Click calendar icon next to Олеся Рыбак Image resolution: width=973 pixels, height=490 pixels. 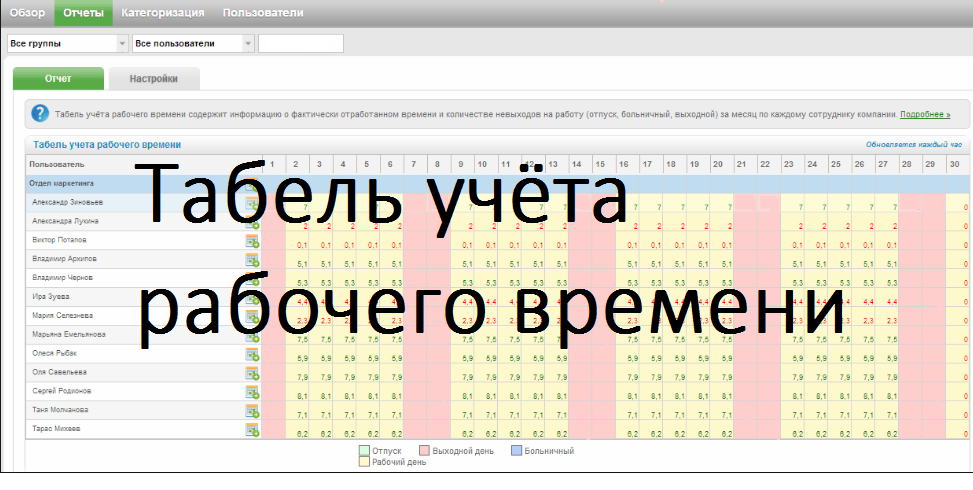click(253, 355)
